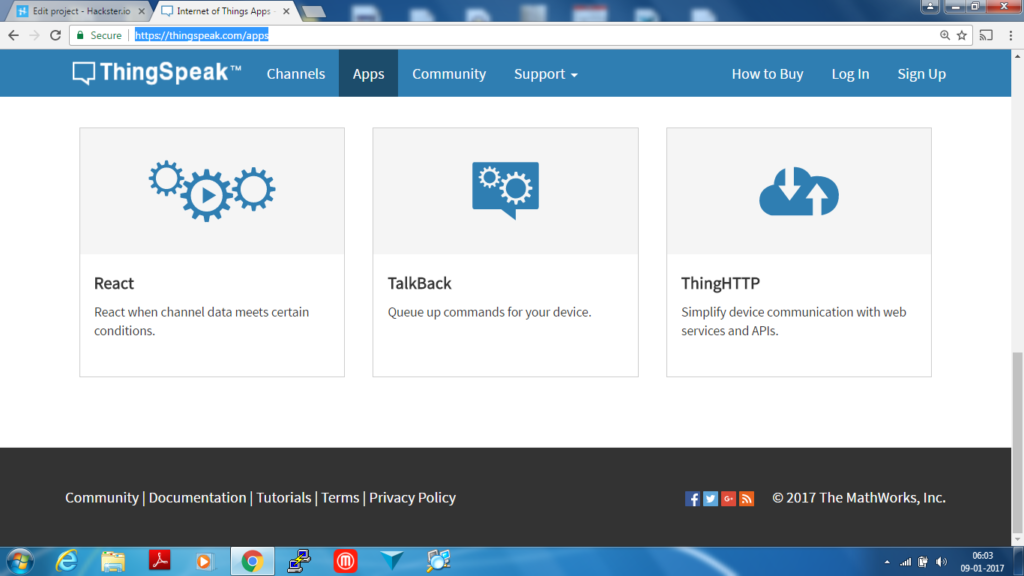Click the page vertical scrollbar thumb
Image resolution: width=1024 pixels, height=576 pixels.
1017,444
